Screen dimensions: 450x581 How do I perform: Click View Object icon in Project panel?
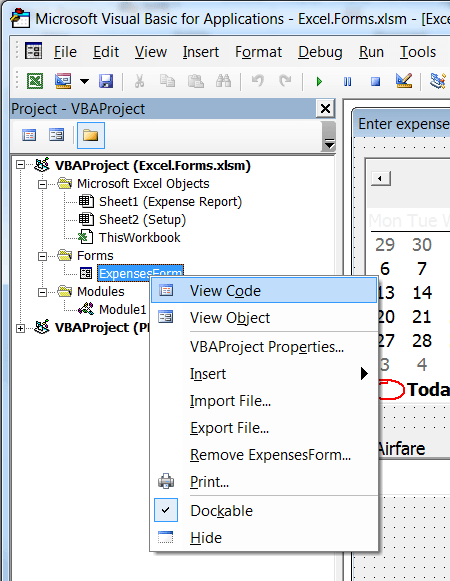pos(56,135)
